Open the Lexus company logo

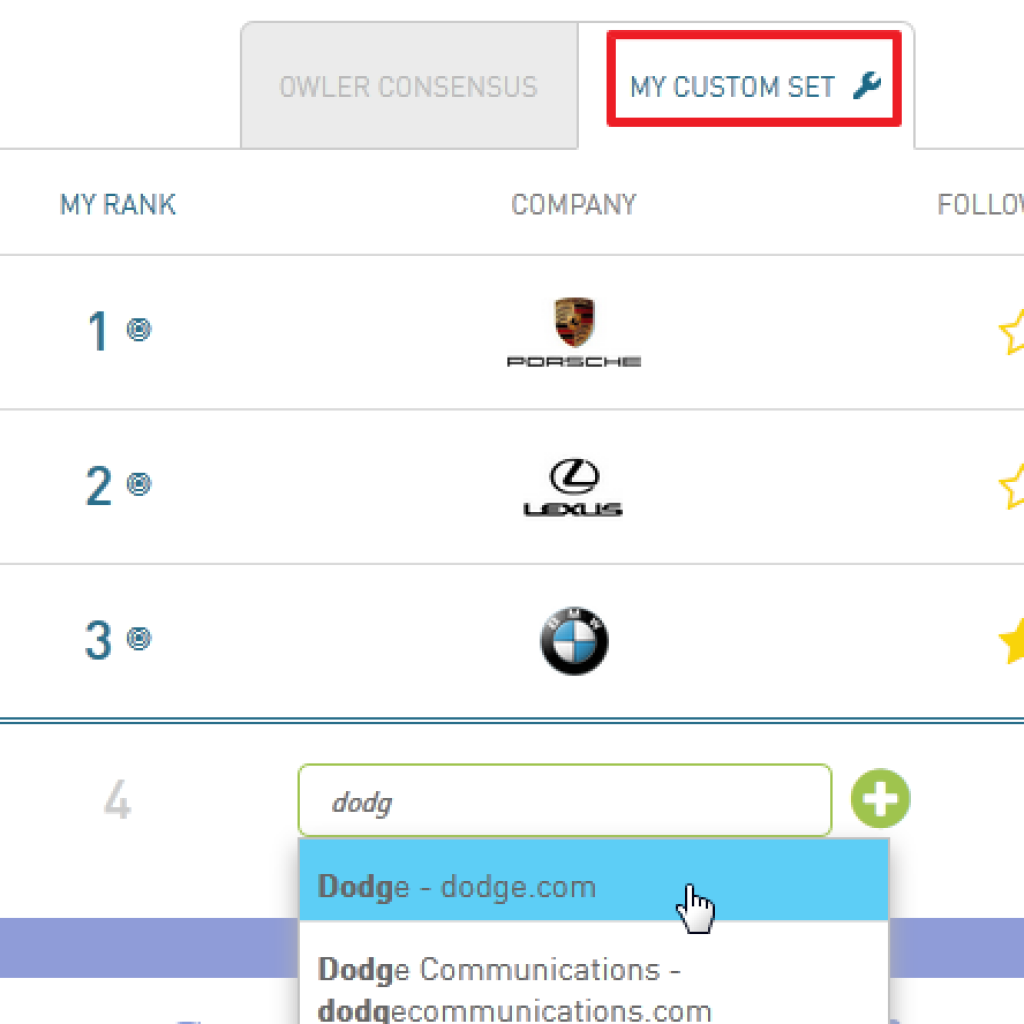click(x=574, y=487)
